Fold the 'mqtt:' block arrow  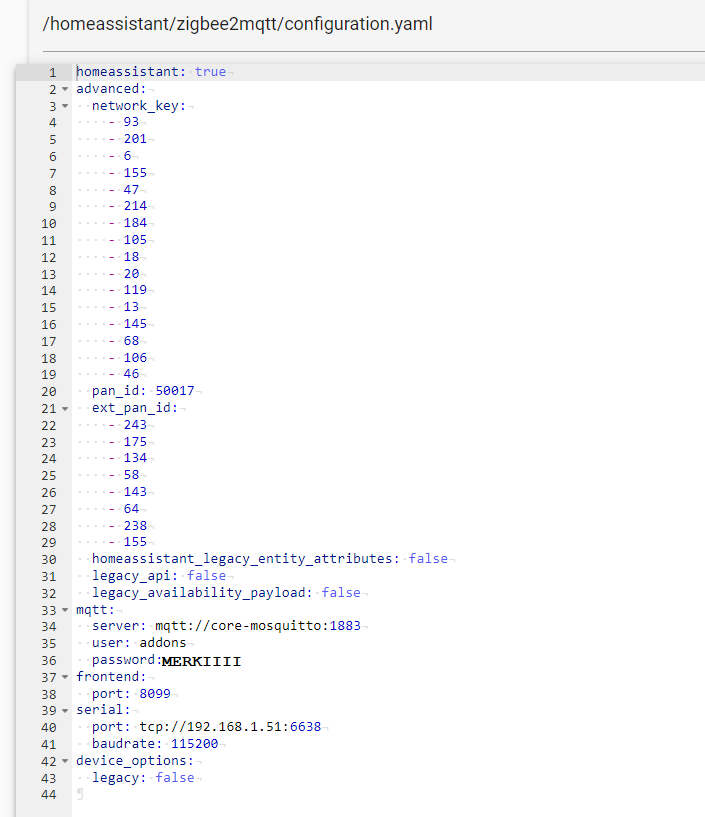(65, 610)
